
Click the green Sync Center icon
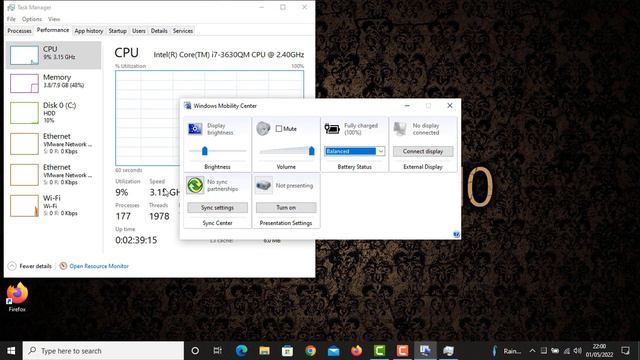[x=195, y=185]
